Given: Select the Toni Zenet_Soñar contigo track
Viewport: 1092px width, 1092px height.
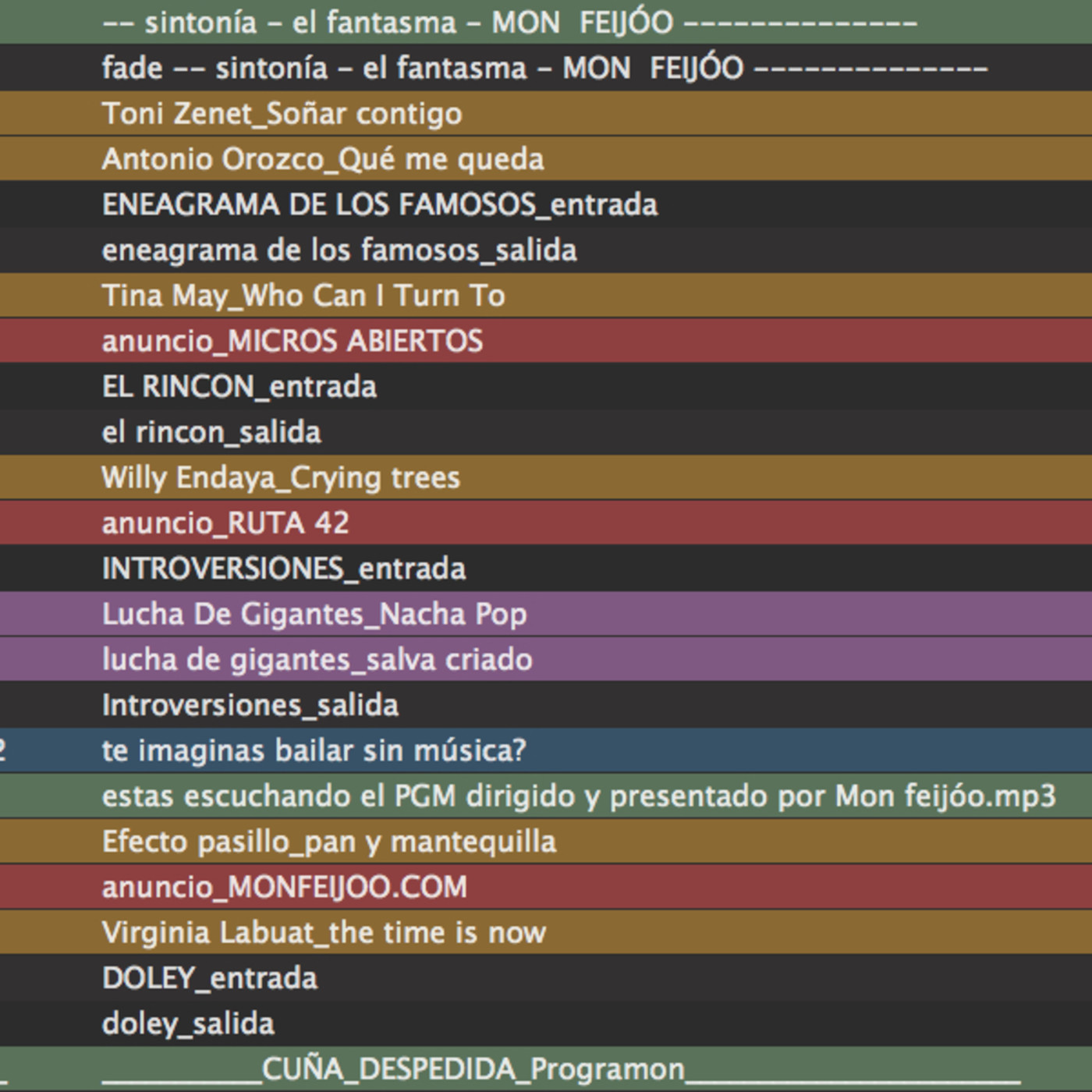Looking at the screenshot, I should pyautogui.click(x=282, y=114).
